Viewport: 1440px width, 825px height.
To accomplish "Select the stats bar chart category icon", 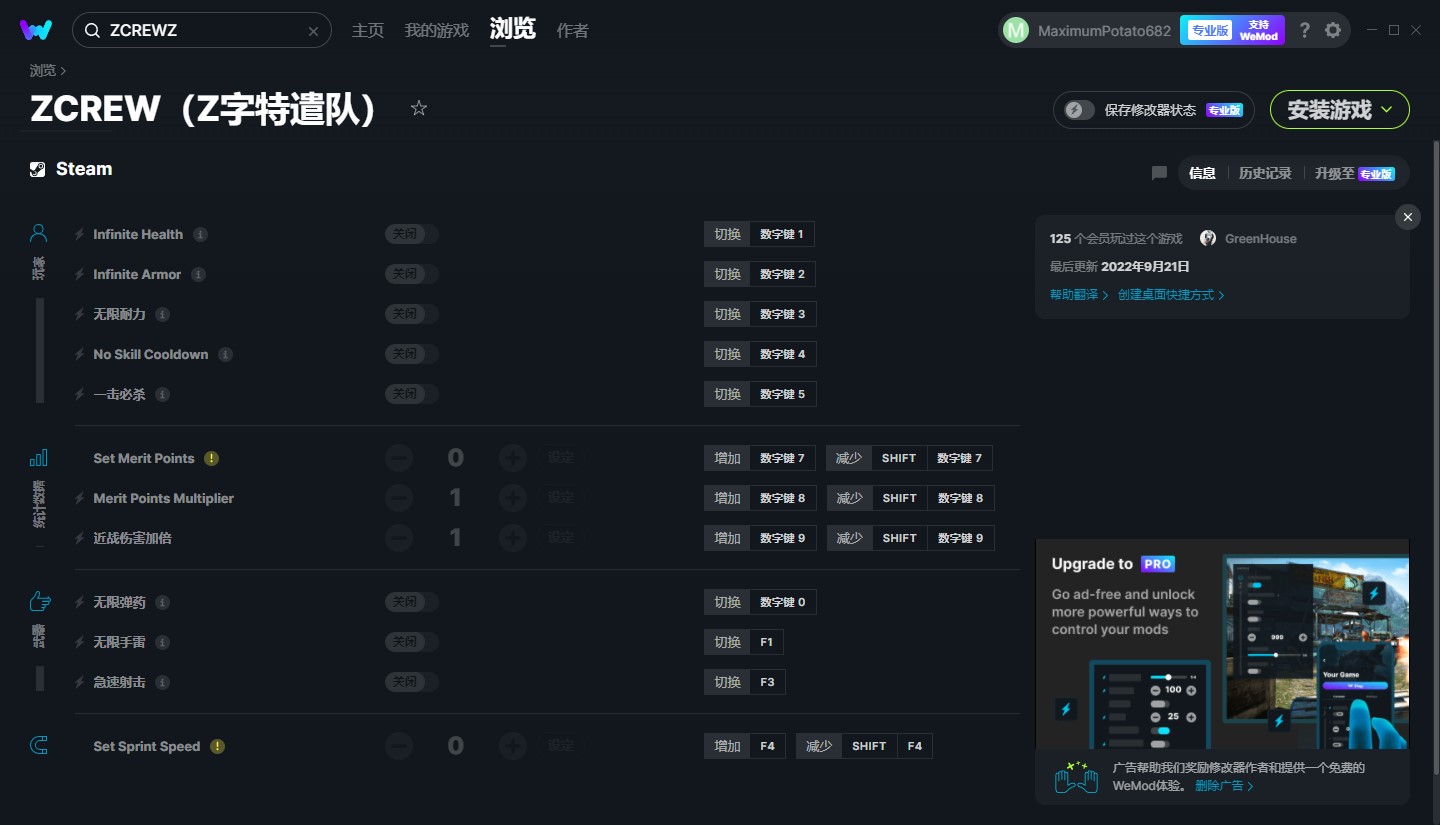I will pos(39,458).
